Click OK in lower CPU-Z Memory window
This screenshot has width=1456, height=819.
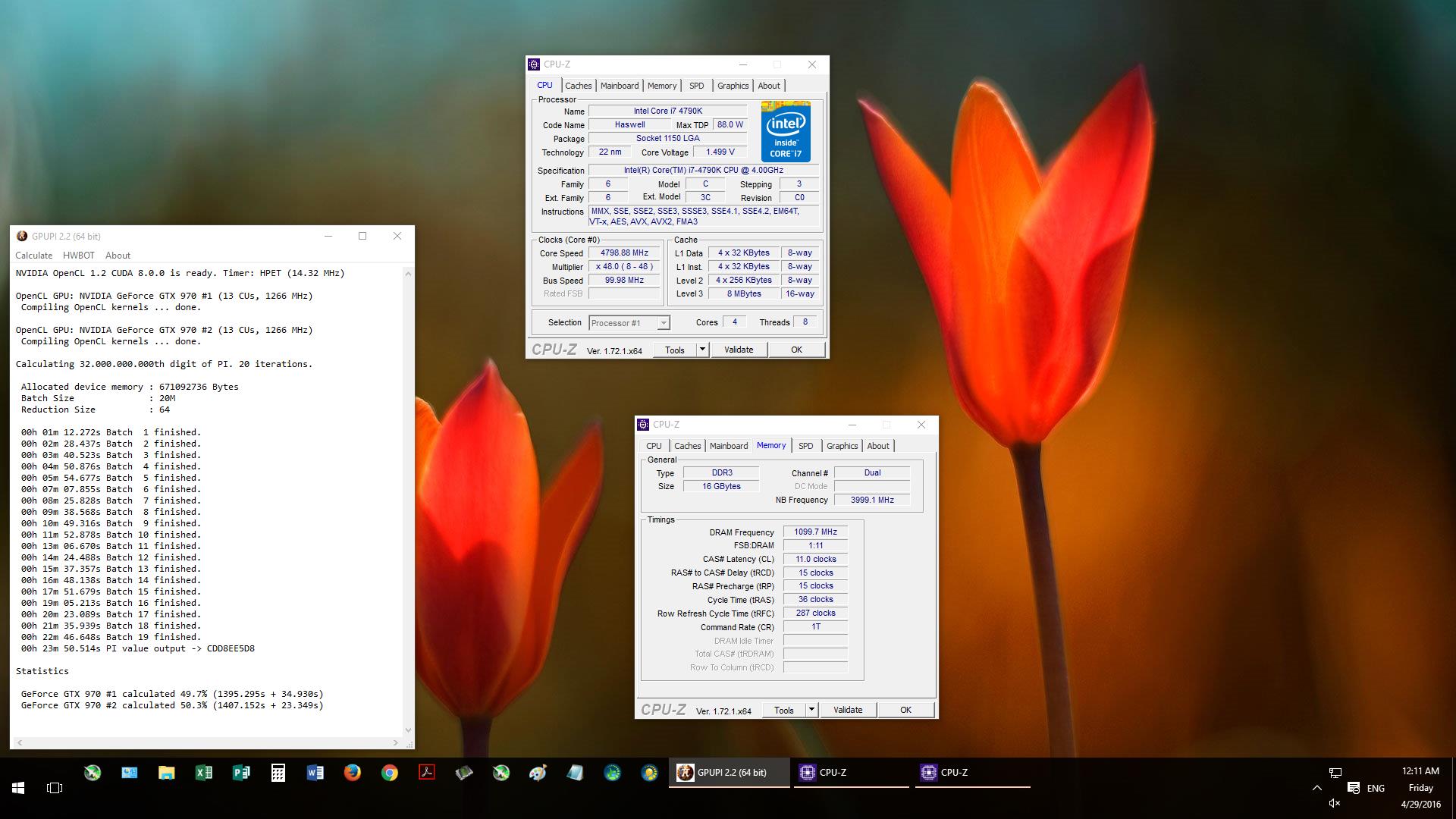point(905,710)
